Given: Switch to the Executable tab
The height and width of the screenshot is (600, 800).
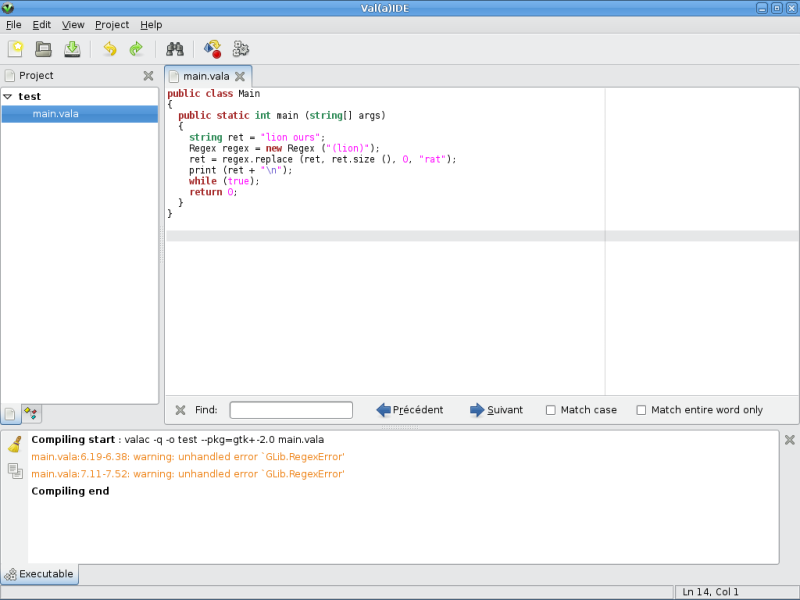Looking at the screenshot, I should click(x=39, y=574).
